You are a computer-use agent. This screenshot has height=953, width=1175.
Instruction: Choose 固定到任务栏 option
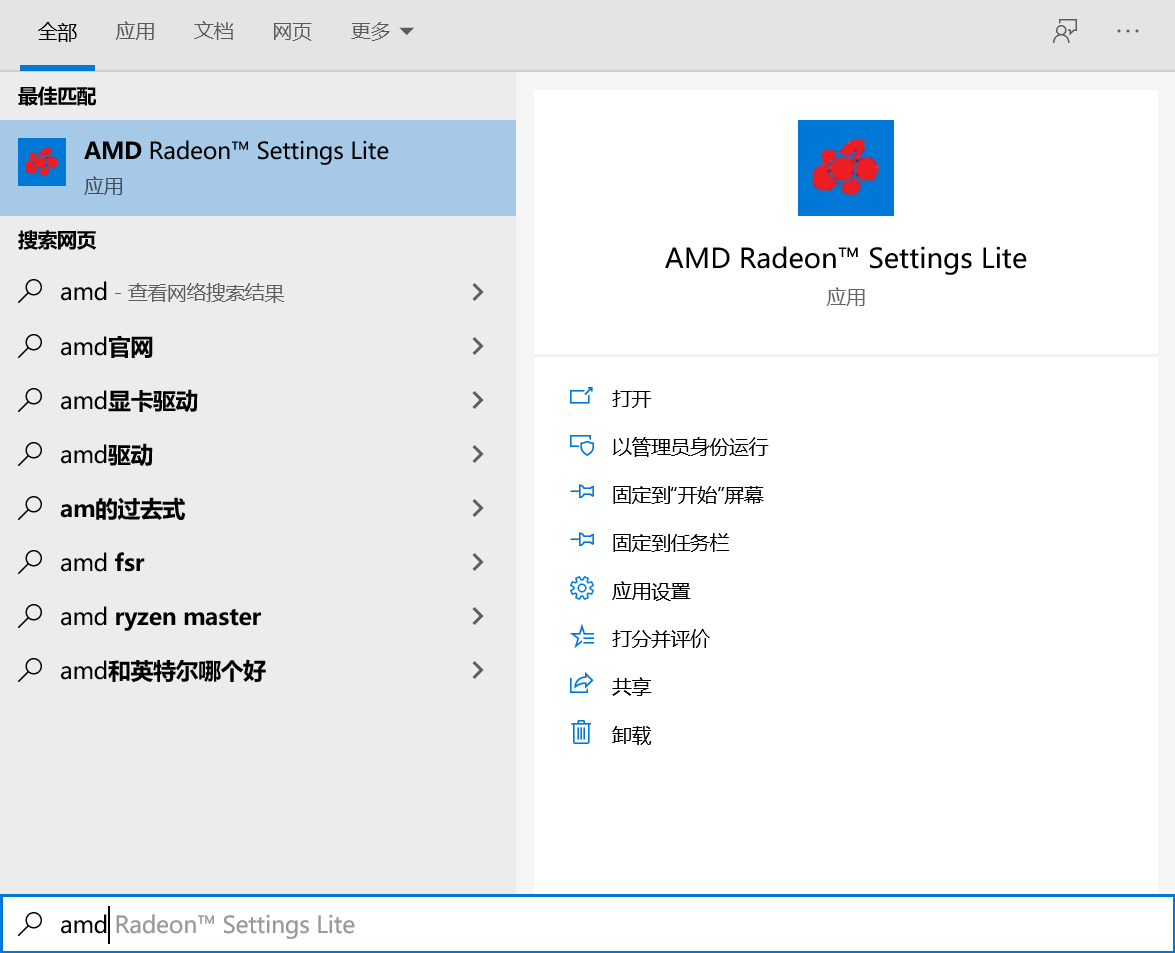pos(670,542)
